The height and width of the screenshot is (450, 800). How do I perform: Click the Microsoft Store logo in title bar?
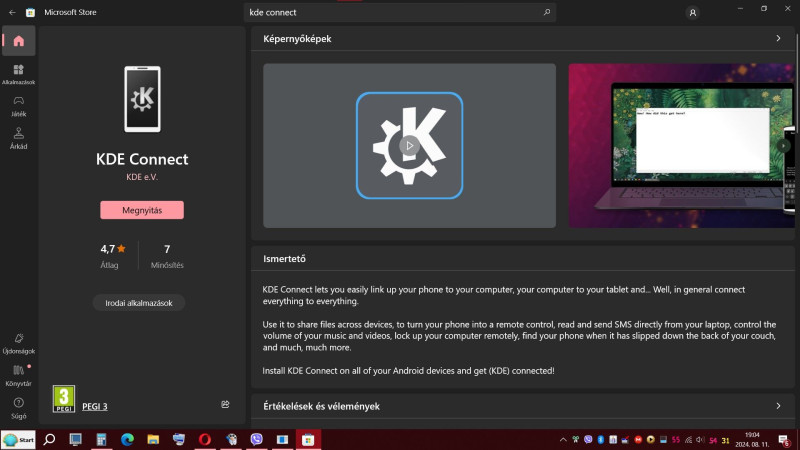click(x=31, y=12)
